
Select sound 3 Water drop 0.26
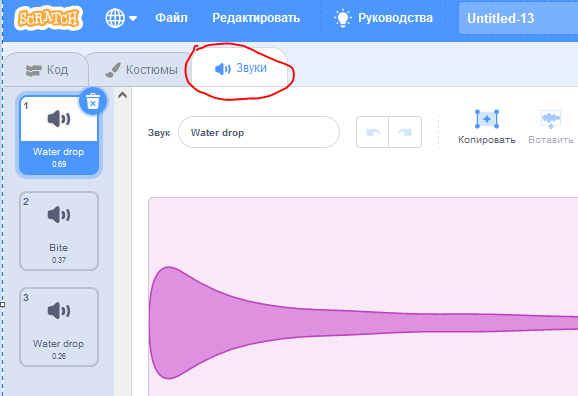pyautogui.click(x=59, y=327)
